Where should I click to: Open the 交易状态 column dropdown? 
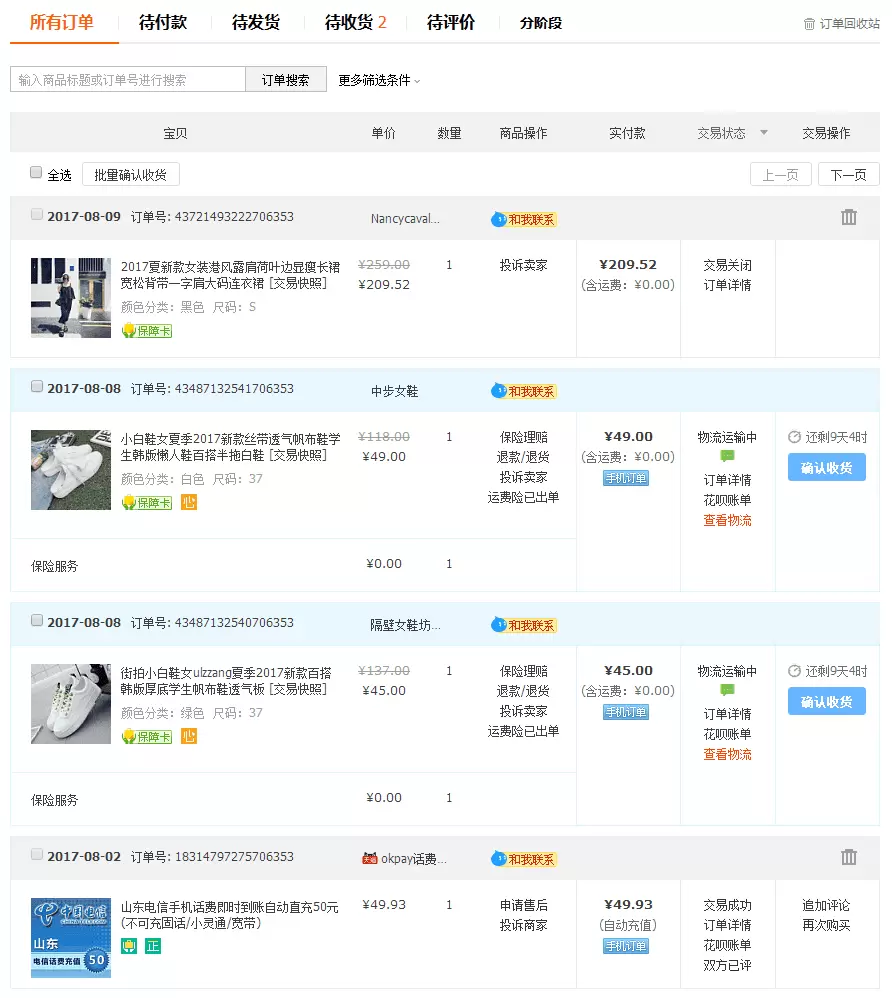point(764,133)
